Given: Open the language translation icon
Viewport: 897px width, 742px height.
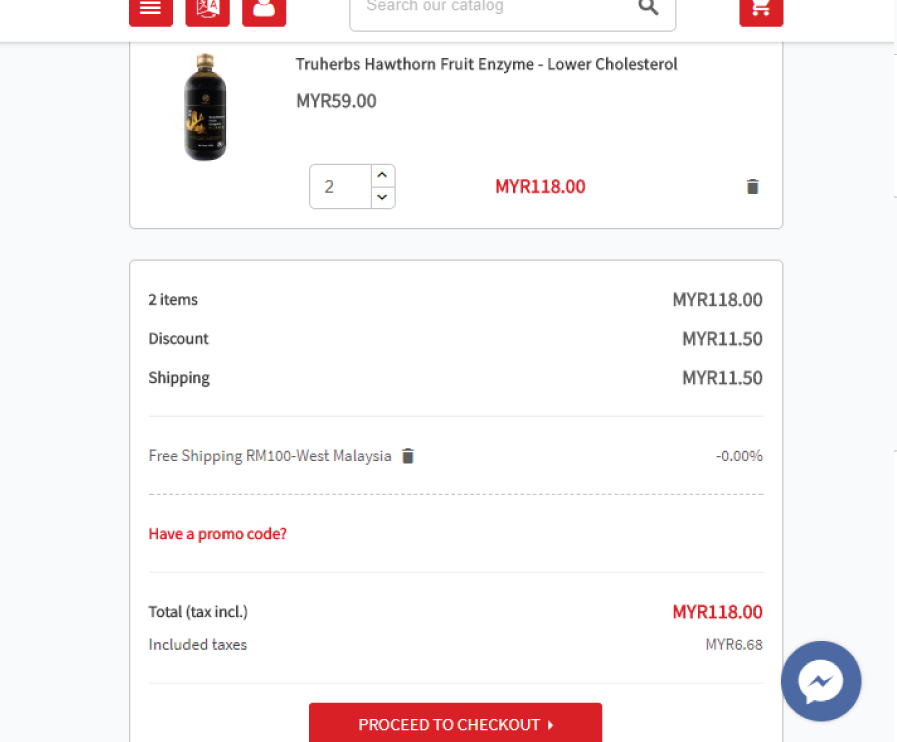Looking at the screenshot, I should (x=207, y=10).
